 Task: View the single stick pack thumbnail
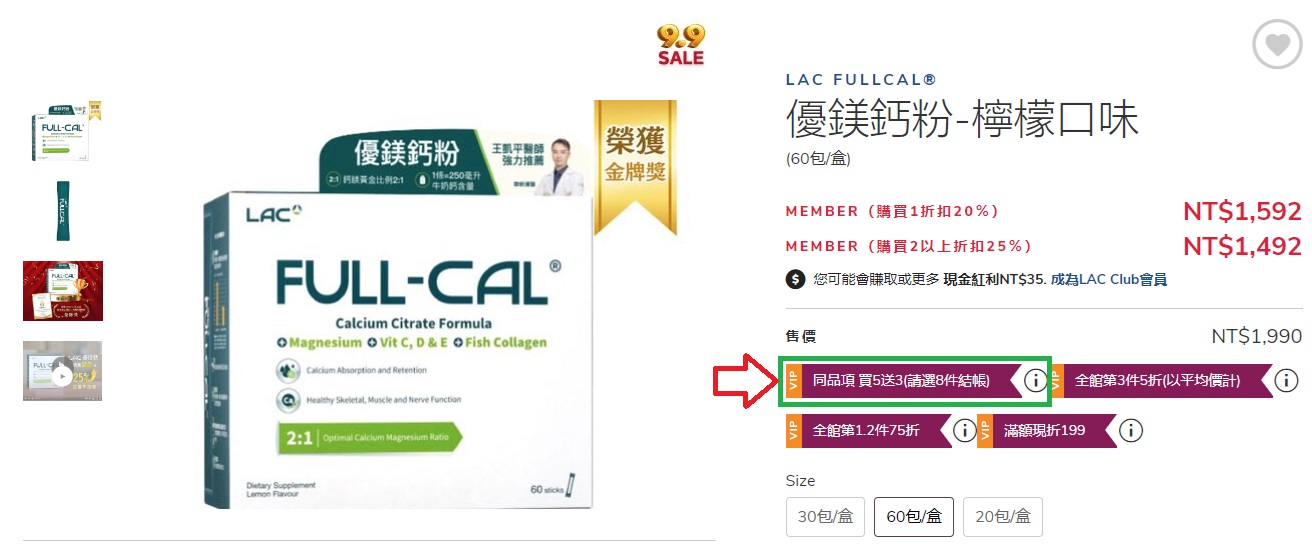(62, 211)
